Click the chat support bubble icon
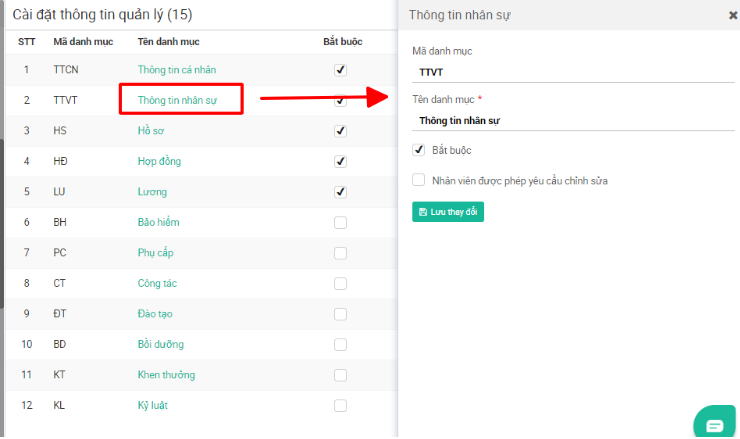740x439 pixels. 714,424
